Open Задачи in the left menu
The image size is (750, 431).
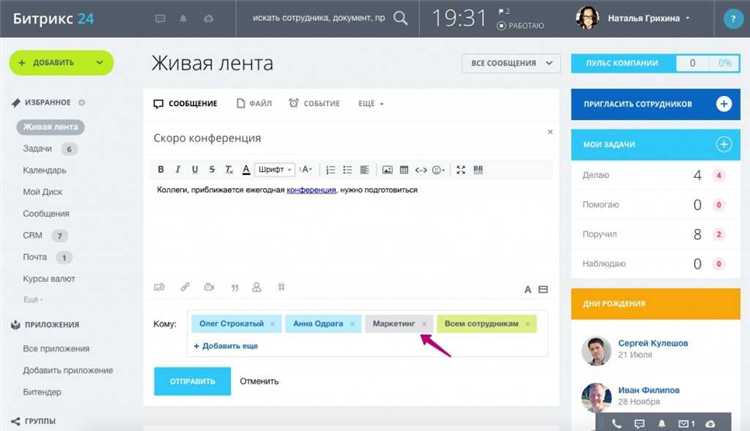[x=37, y=149]
